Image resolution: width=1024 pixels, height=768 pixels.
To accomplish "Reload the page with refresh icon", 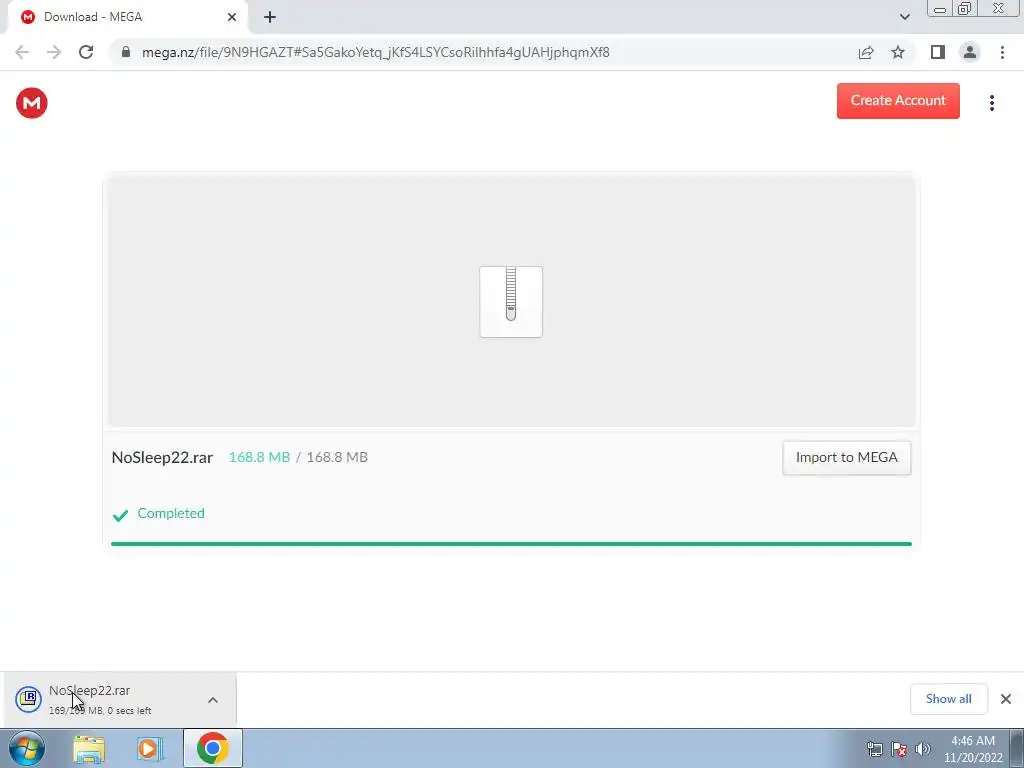I will 86,52.
